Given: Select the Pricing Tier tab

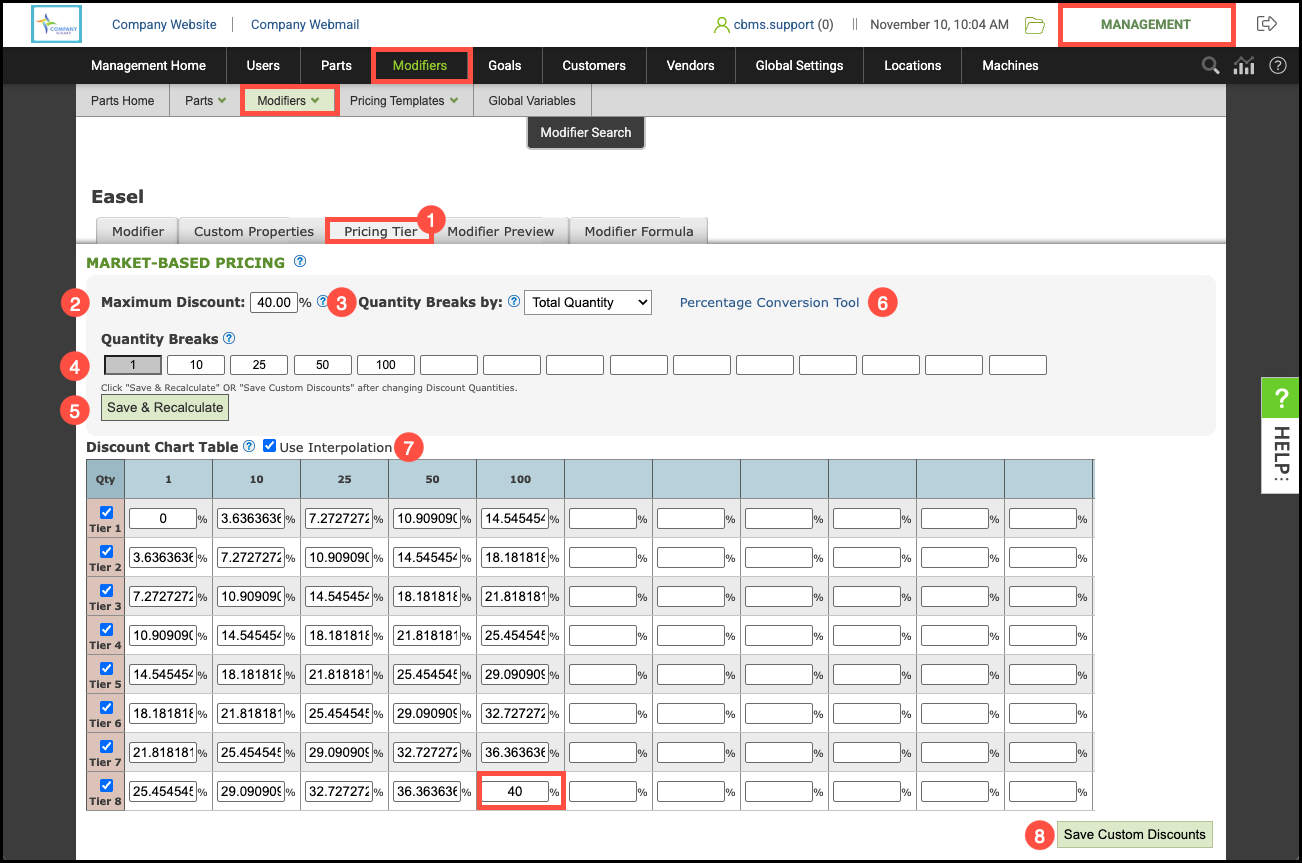Looking at the screenshot, I should click(380, 231).
